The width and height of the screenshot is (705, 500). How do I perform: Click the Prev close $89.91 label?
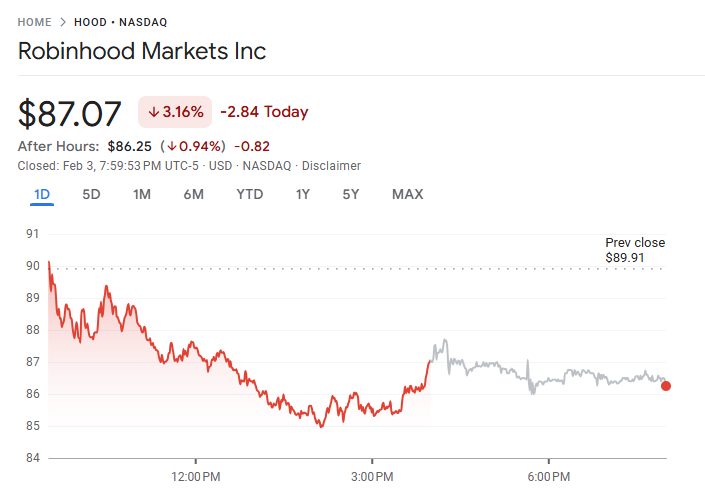pyautogui.click(x=634, y=250)
